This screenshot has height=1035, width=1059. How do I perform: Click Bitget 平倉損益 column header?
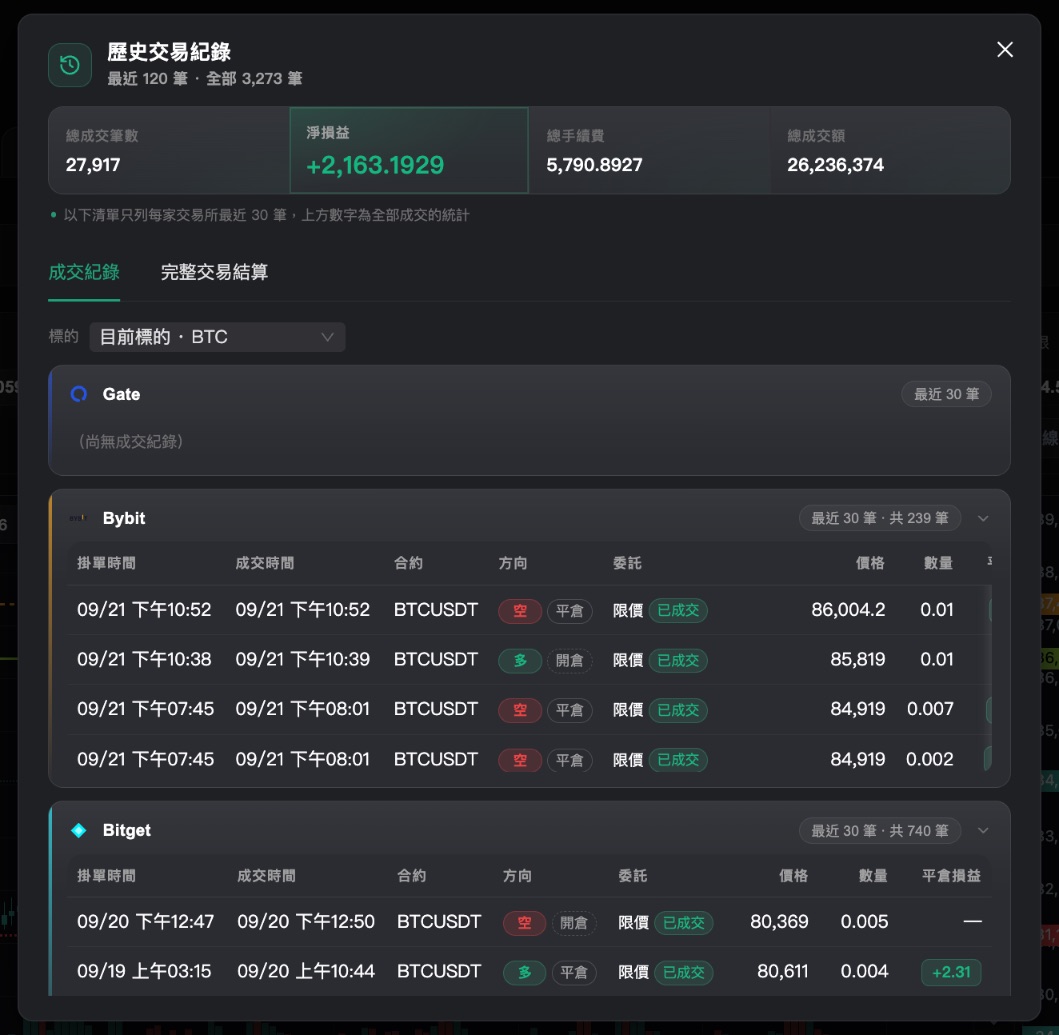[951, 876]
